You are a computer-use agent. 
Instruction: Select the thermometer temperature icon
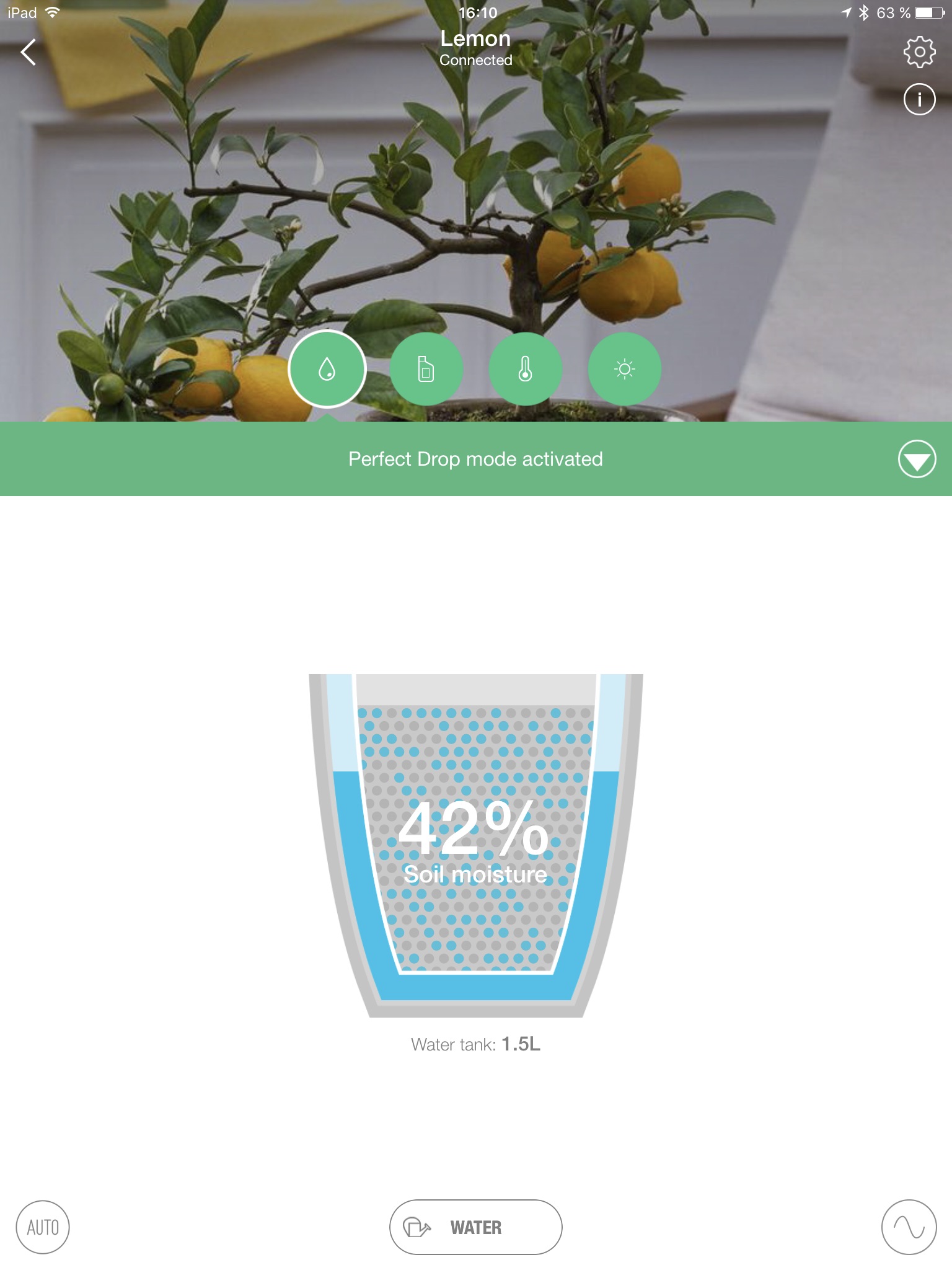point(526,370)
